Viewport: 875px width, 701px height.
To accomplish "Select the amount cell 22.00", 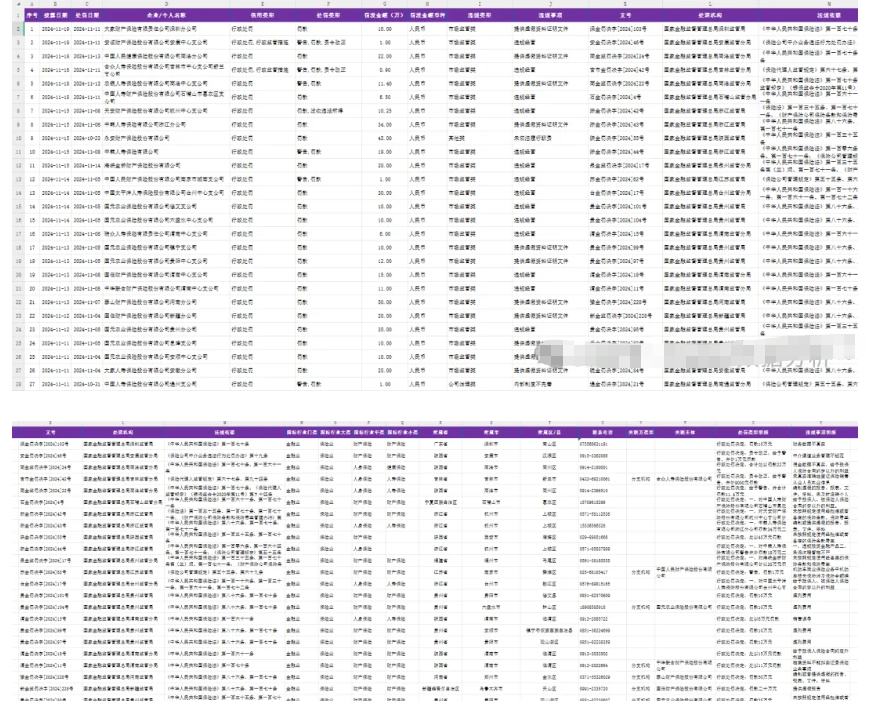I will tap(384, 56).
